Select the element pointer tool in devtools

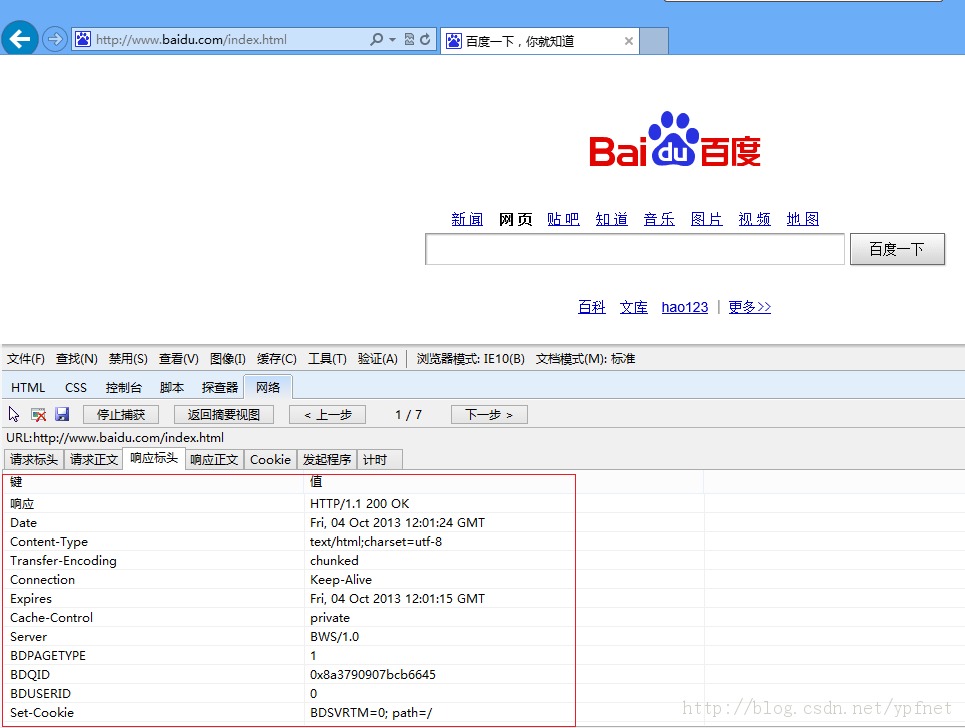(14, 414)
